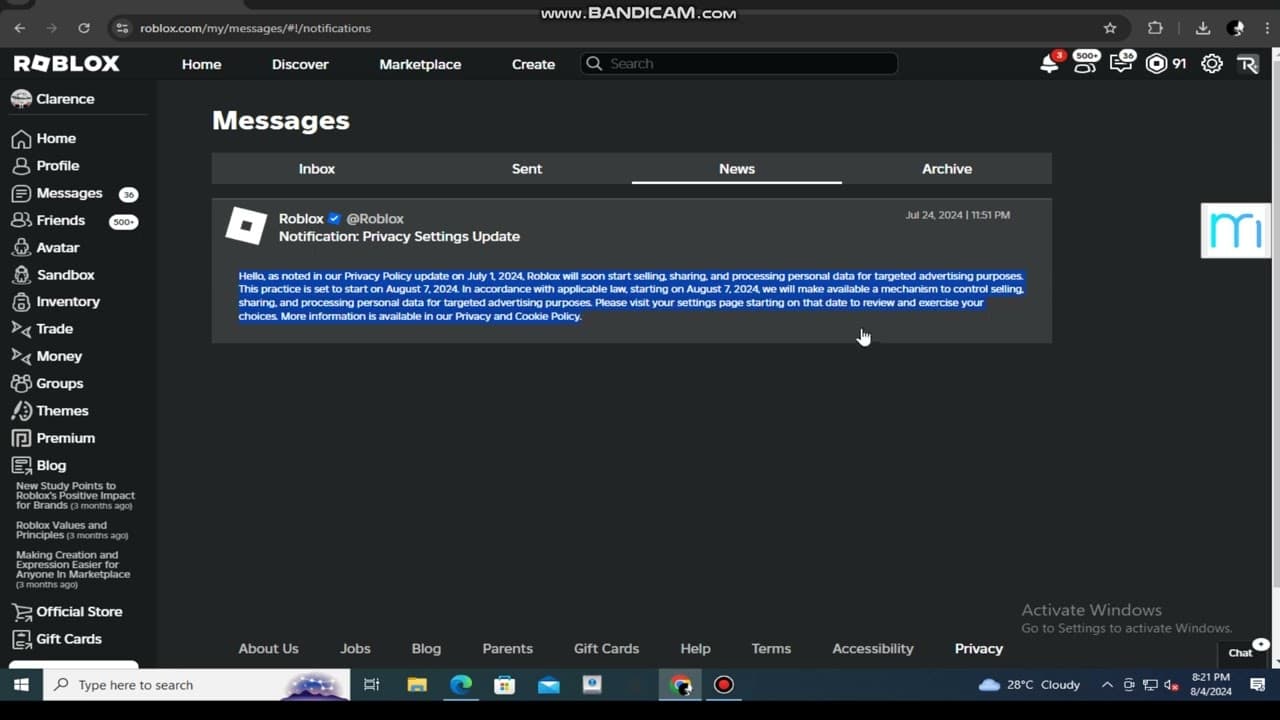
Task: Open the Official Store icon in the sidebar
Action: click(x=21, y=612)
